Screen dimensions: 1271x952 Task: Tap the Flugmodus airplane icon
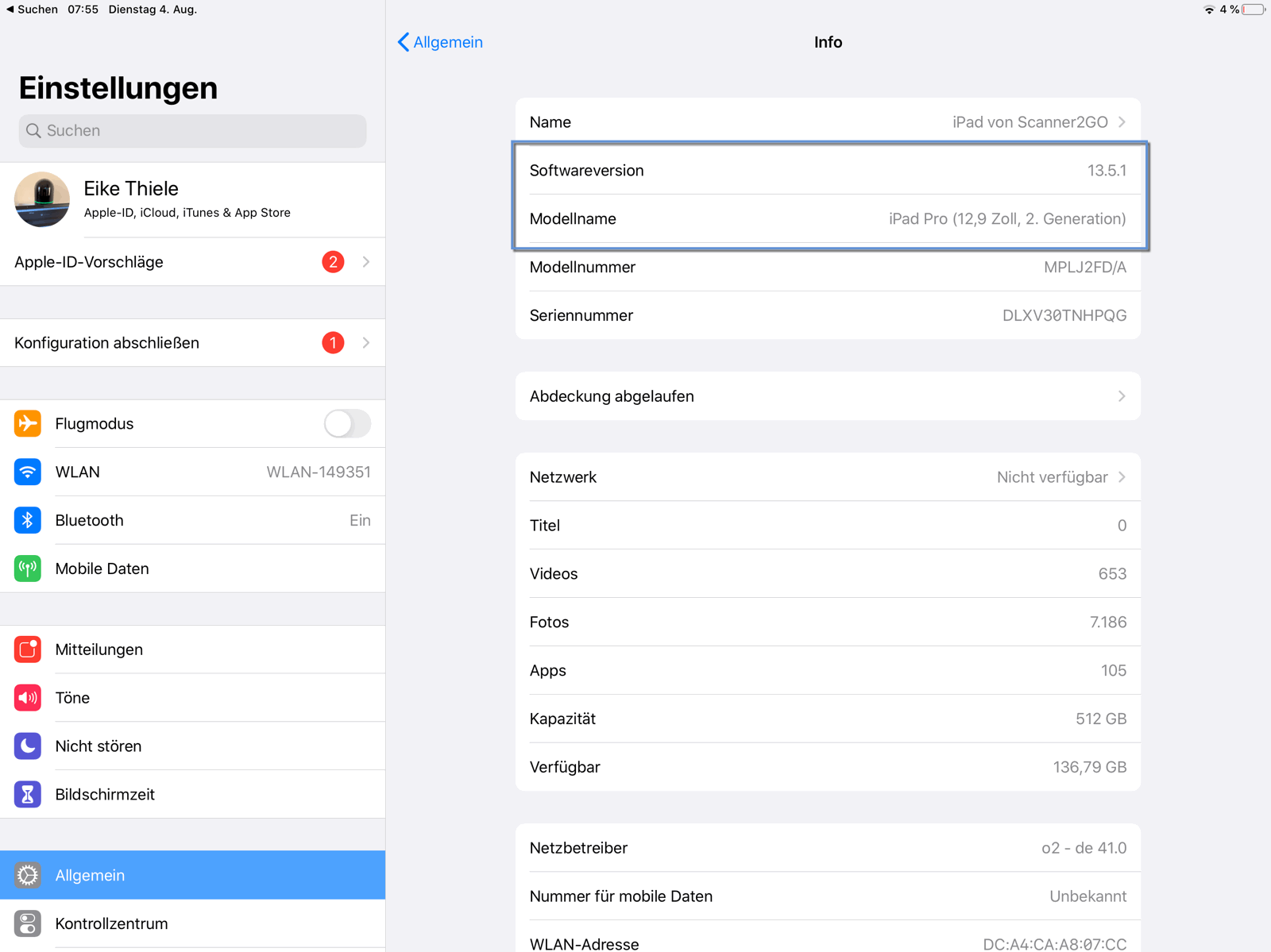pos(28,423)
